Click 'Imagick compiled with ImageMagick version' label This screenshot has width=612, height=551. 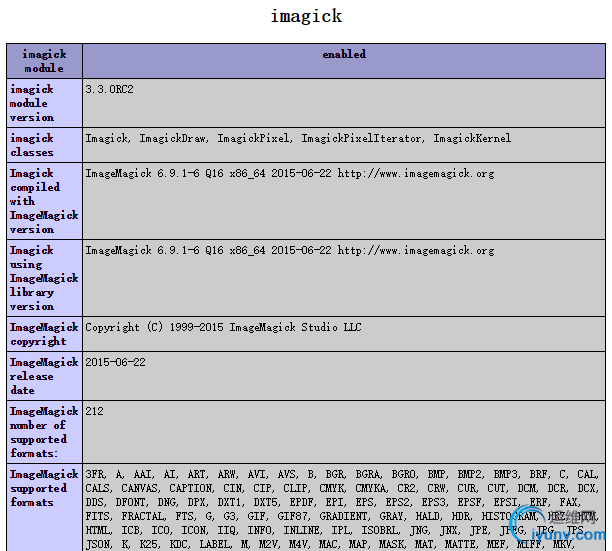[44, 201]
